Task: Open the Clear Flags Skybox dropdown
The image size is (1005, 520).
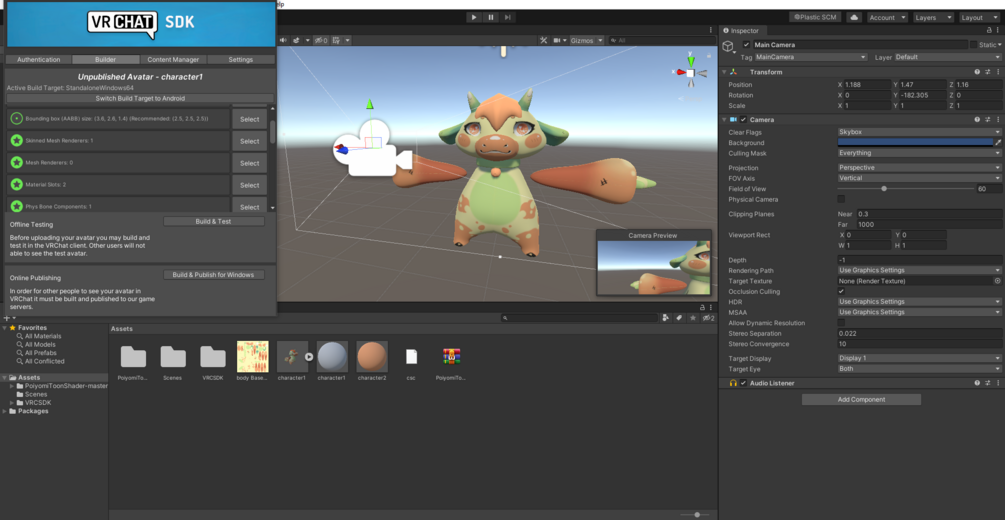Action: point(919,131)
